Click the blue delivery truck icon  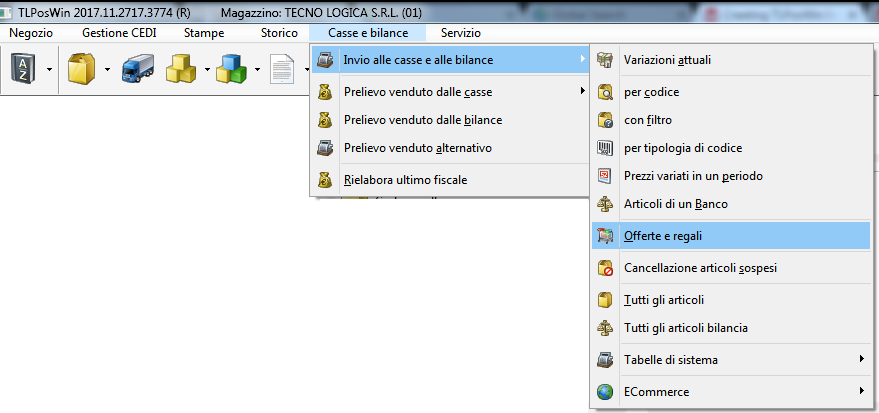(136, 70)
